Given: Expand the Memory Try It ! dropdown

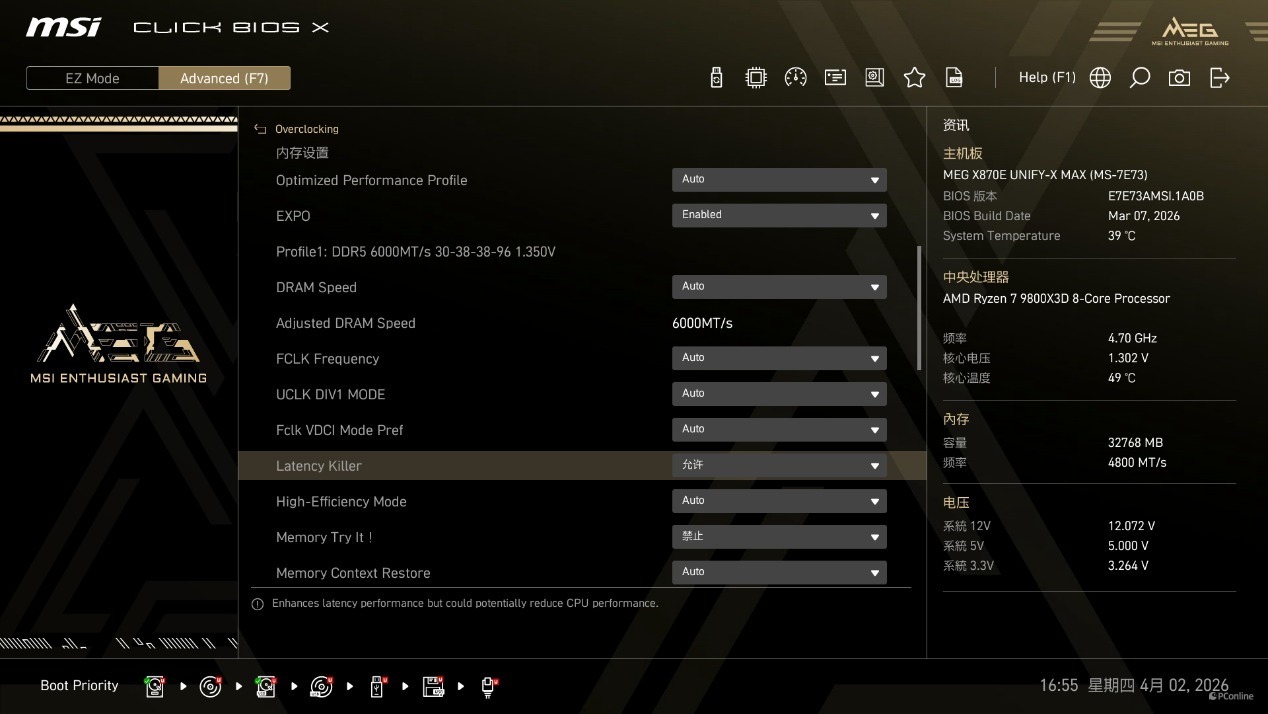Looking at the screenshot, I should [x=779, y=537].
